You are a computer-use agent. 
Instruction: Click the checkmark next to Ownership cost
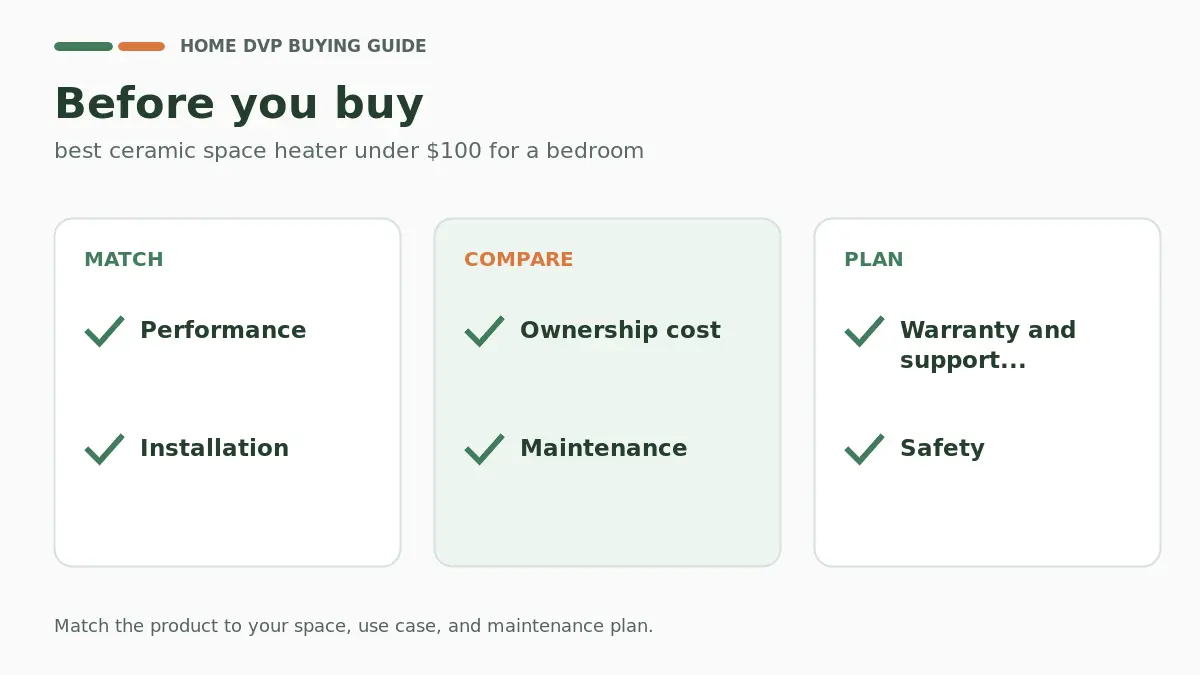tap(484, 331)
